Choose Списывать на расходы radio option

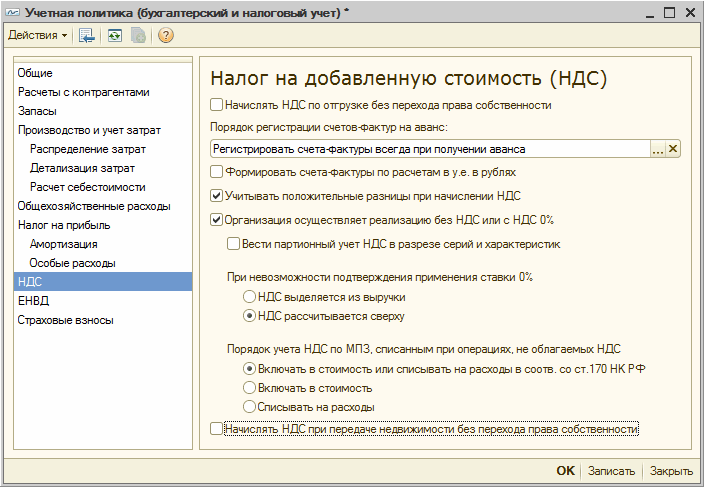[249, 407]
